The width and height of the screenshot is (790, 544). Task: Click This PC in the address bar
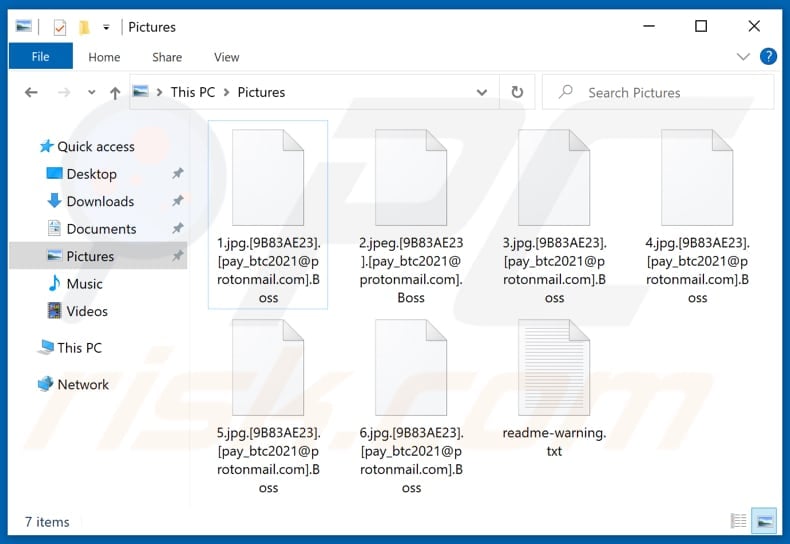coord(192,92)
